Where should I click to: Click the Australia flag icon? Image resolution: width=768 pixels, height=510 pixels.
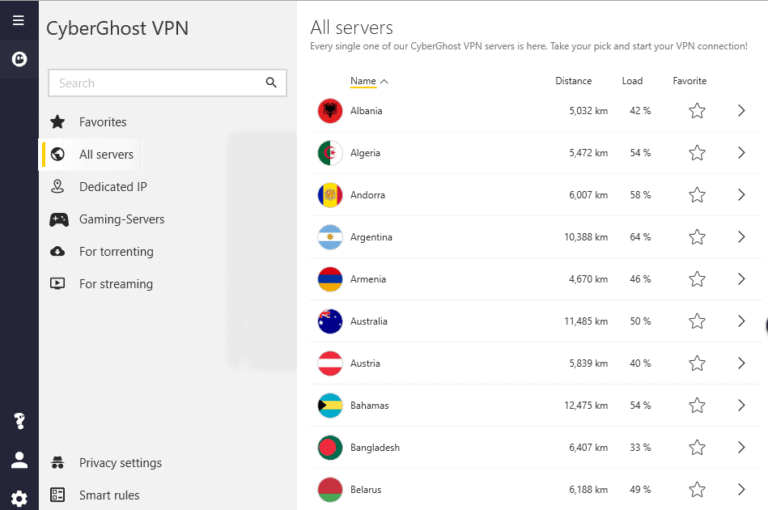[330, 321]
